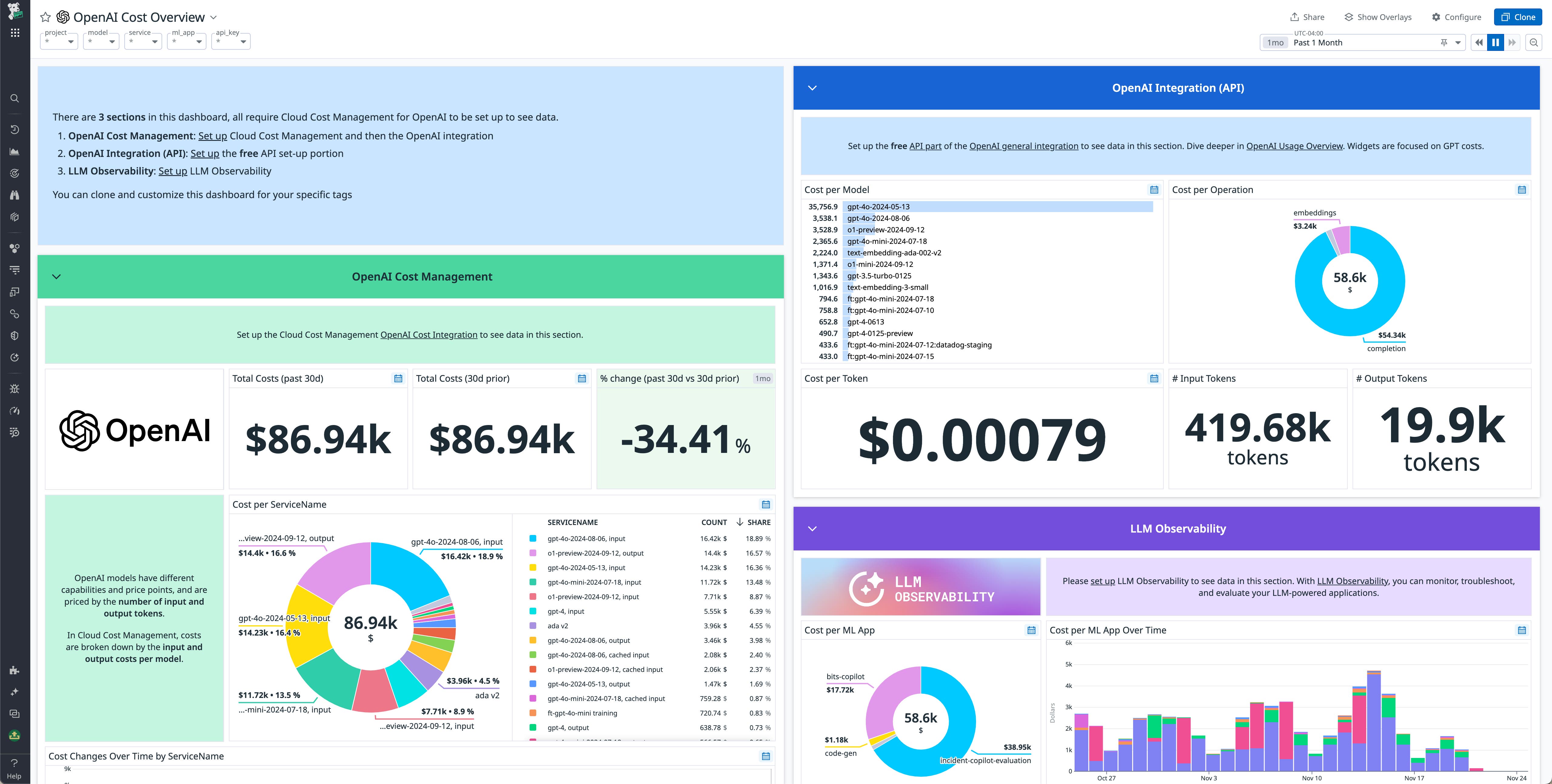Screen dimensions: 1552x784
Task: Click the Clone button
Action: click(1518, 17)
